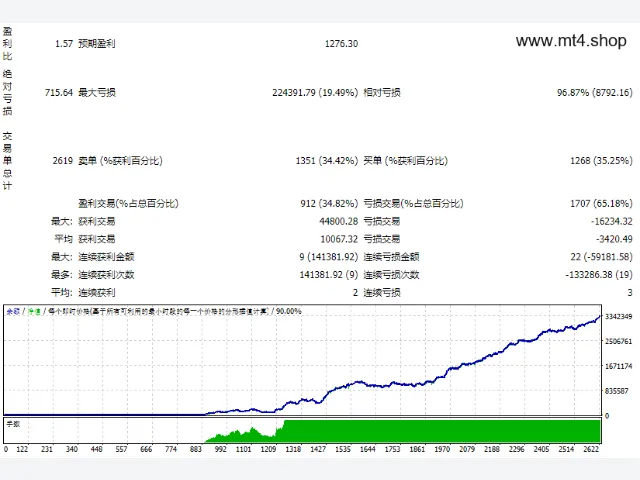Click the total trades value 2619
Image resolution: width=640 pixels, height=480 pixels.
62,161
